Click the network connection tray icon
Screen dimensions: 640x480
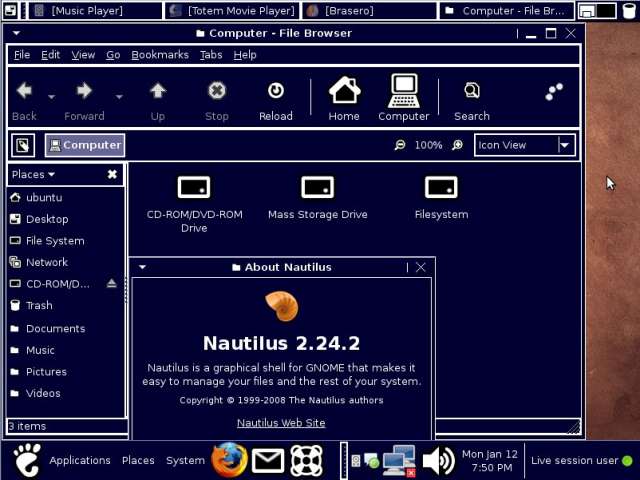click(399, 460)
